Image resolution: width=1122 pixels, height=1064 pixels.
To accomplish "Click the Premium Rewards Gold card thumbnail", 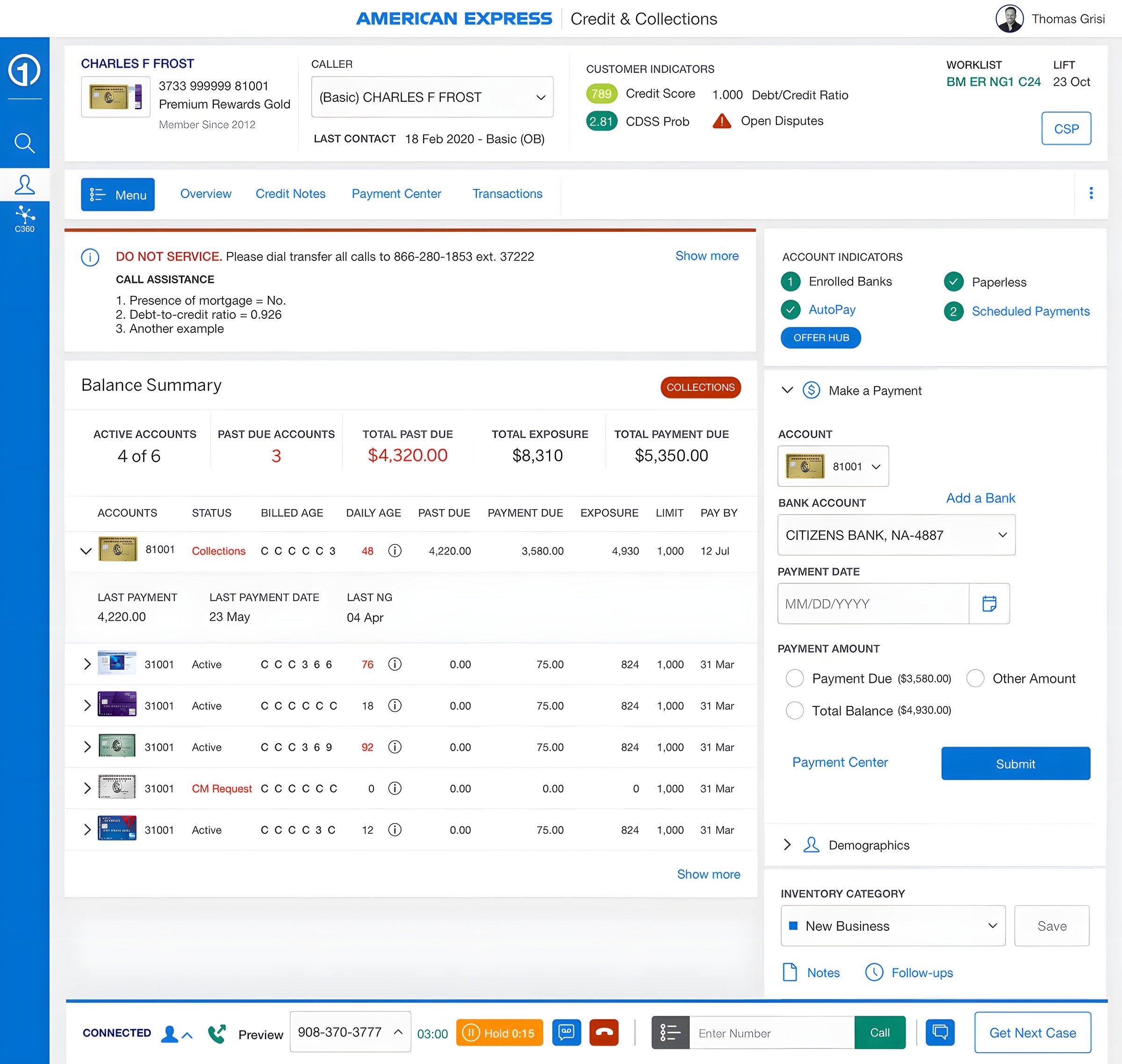I will click(116, 97).
